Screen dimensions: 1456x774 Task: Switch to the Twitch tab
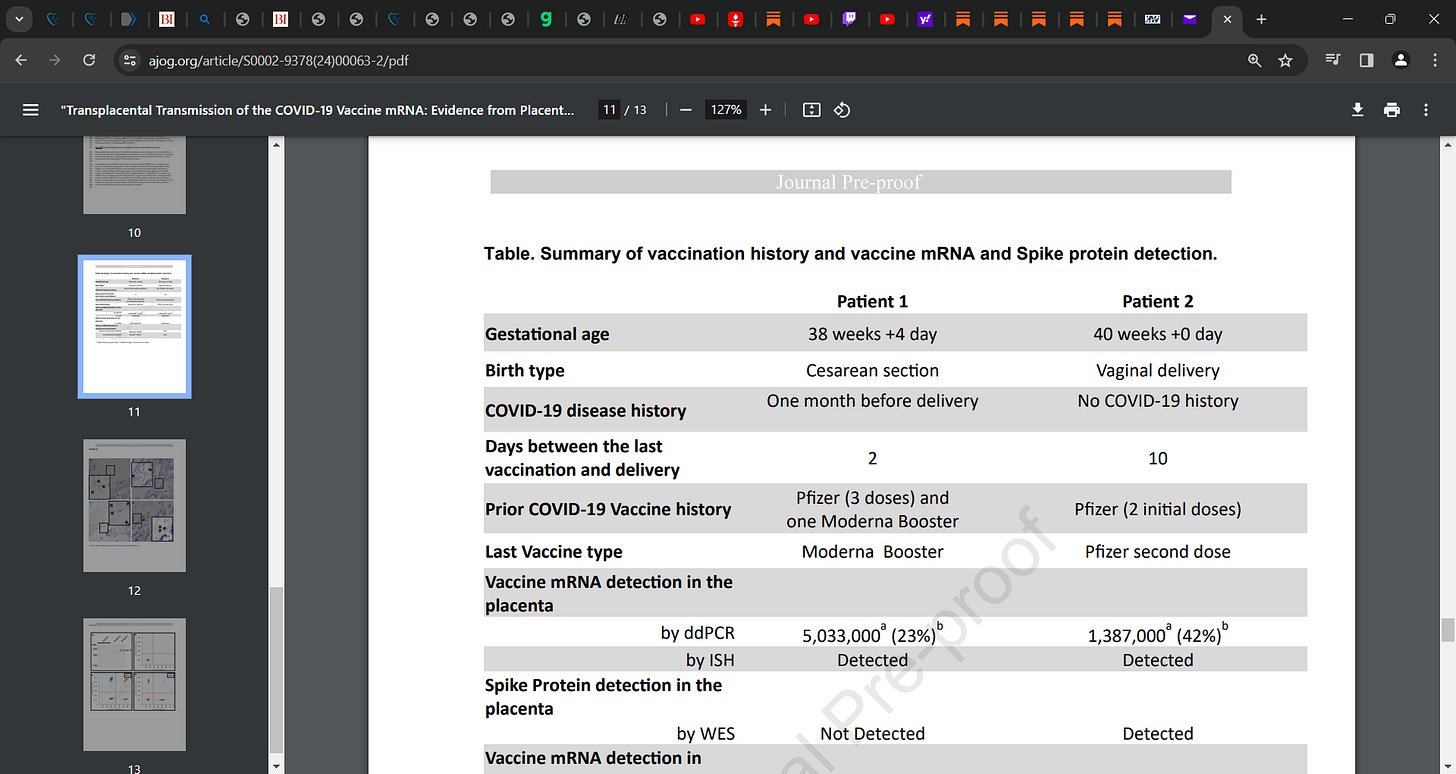click(849, 19)
